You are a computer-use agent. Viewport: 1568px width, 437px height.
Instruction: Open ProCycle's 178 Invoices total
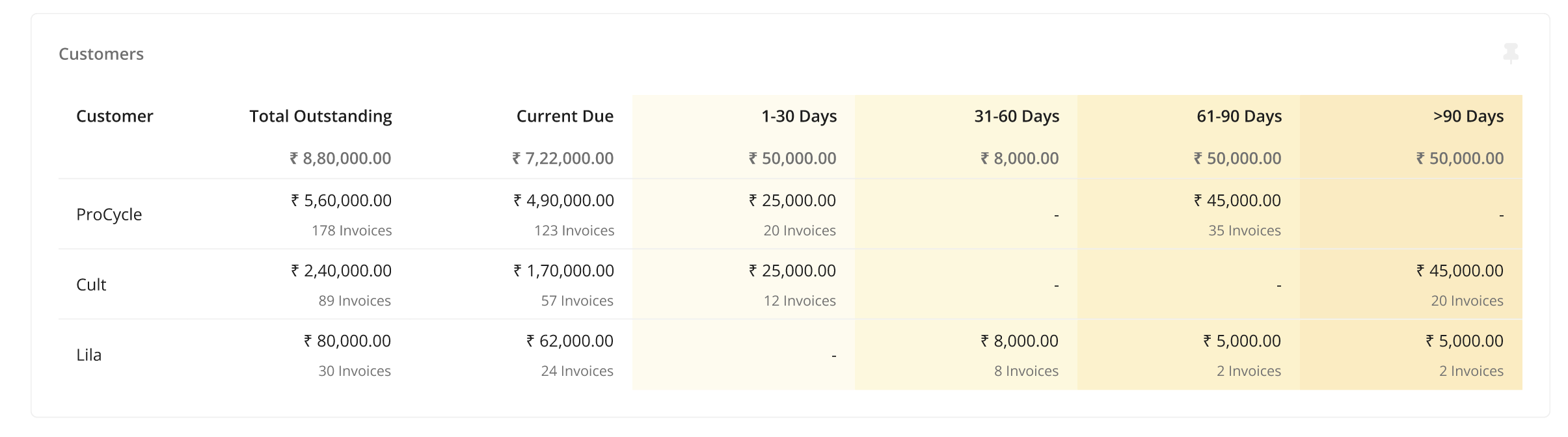351,231
